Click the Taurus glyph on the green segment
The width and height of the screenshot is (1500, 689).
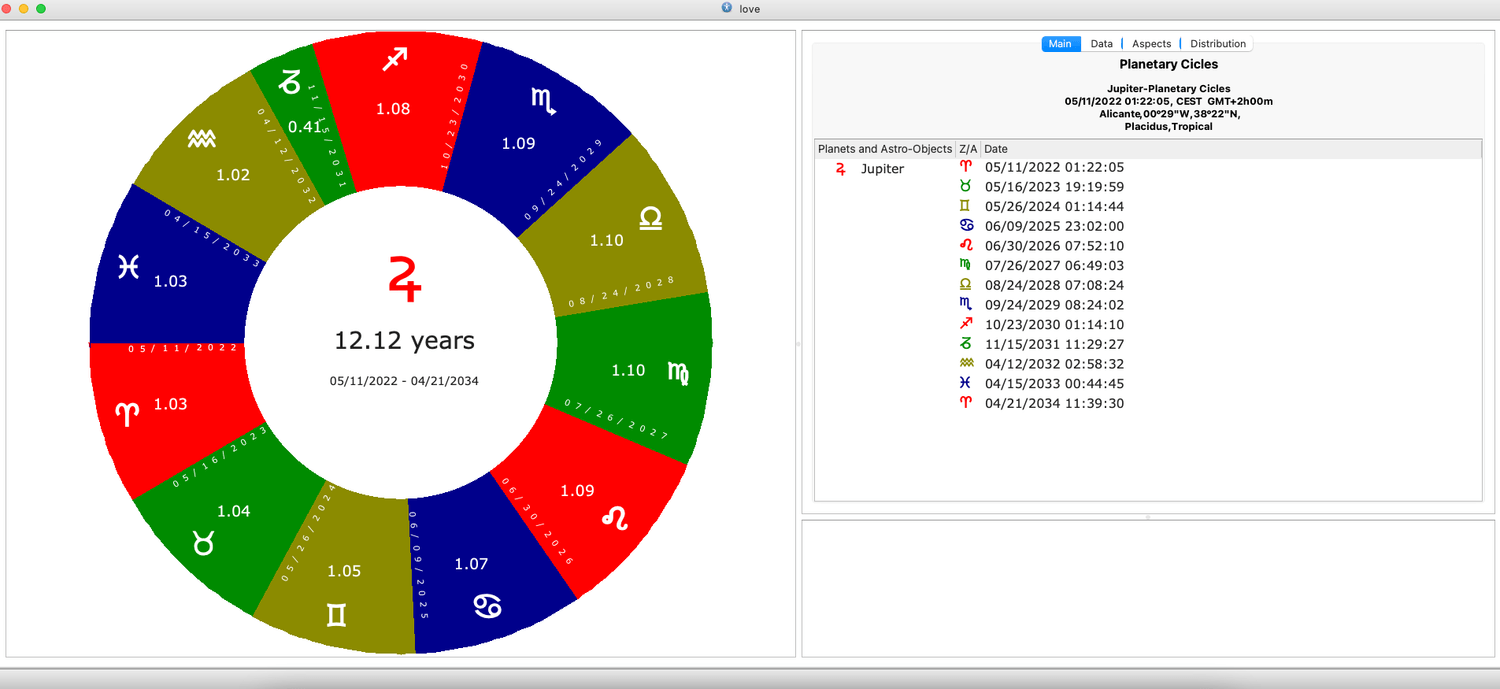pyautogui.click(x=204, y=543)
